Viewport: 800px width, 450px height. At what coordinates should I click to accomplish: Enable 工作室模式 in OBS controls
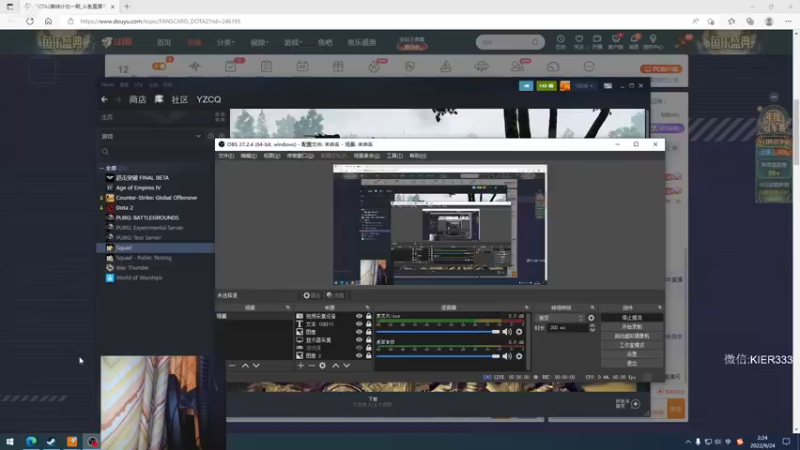pos(632,345)
